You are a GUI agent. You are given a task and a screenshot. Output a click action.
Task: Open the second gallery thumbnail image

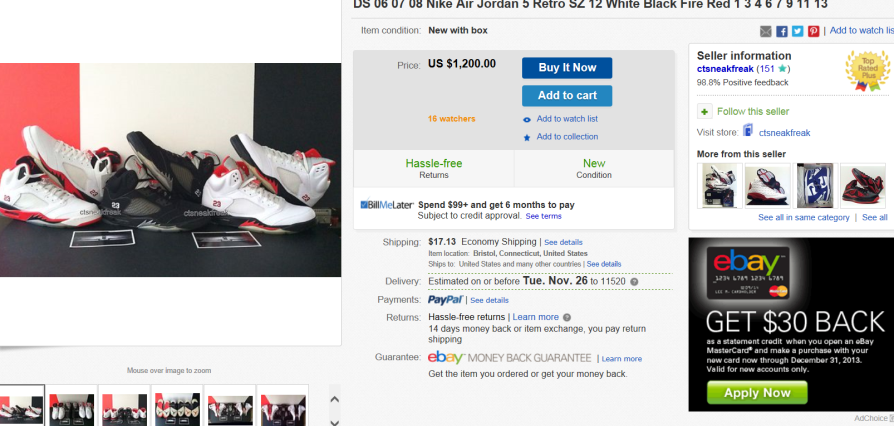pos(73,406)
